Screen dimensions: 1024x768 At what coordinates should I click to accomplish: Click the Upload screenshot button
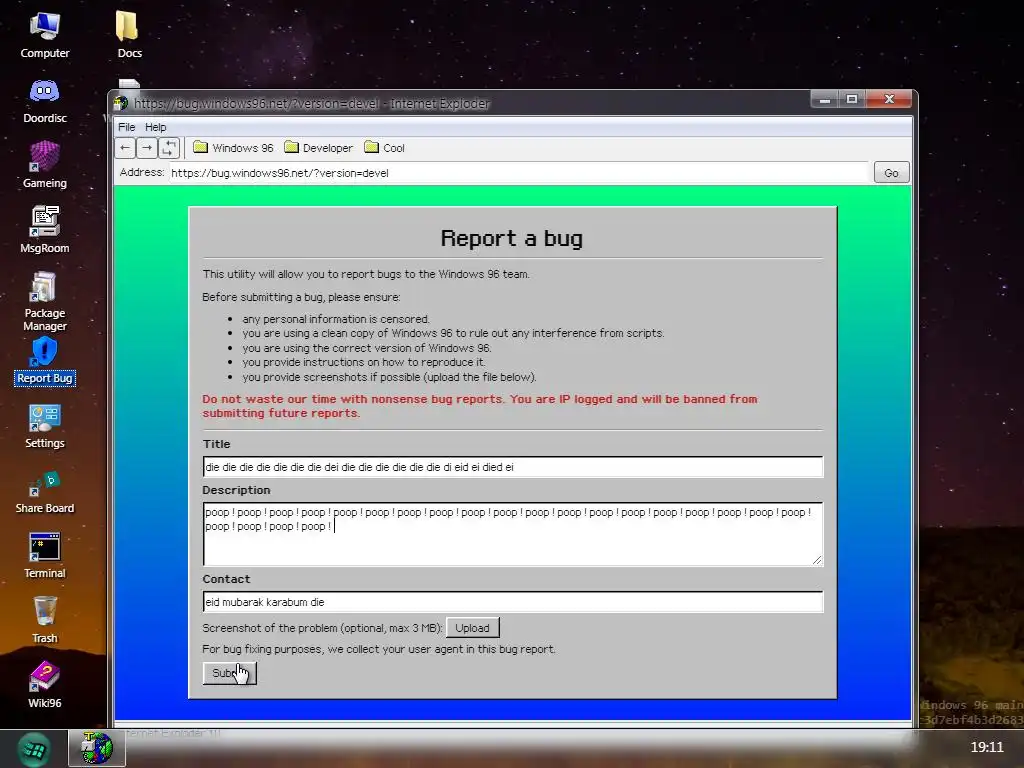click(x=472, y=628)
